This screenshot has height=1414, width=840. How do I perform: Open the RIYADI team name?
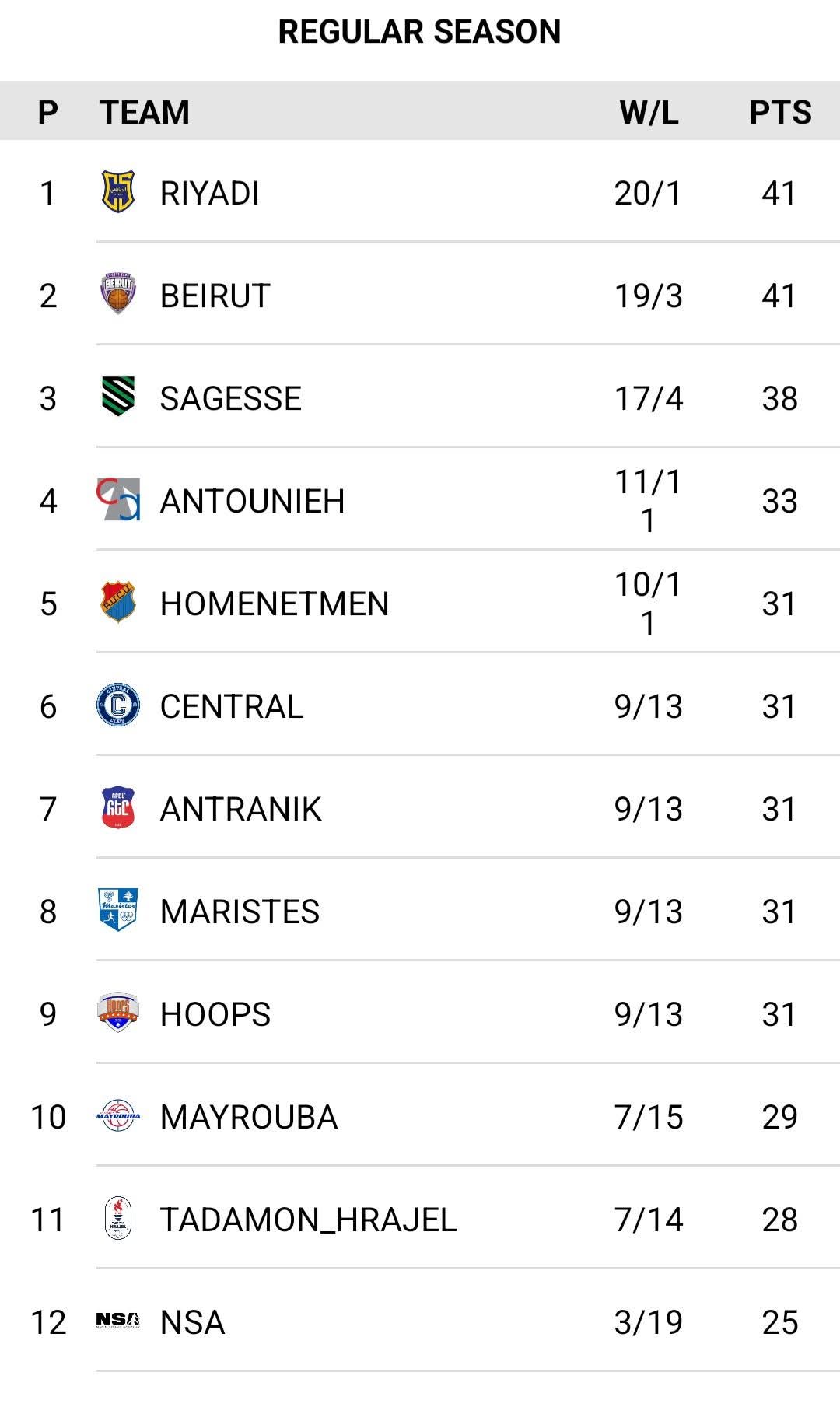pyautogui.click(x=209, y=194)
